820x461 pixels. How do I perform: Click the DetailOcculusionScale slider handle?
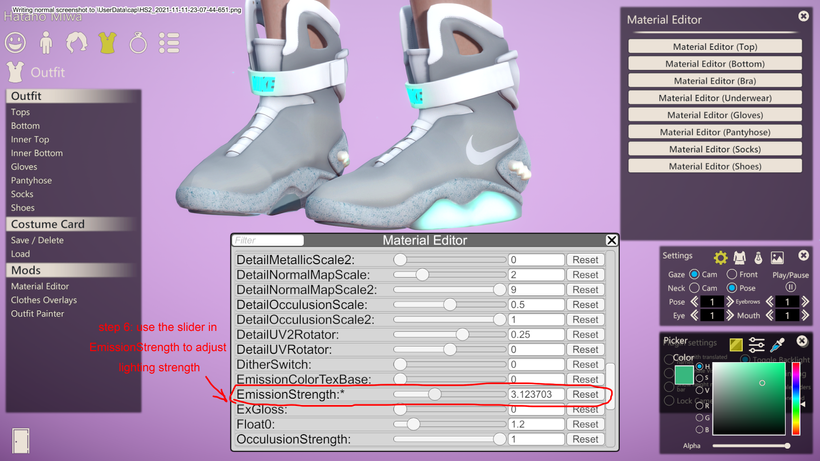coord(449,304)
